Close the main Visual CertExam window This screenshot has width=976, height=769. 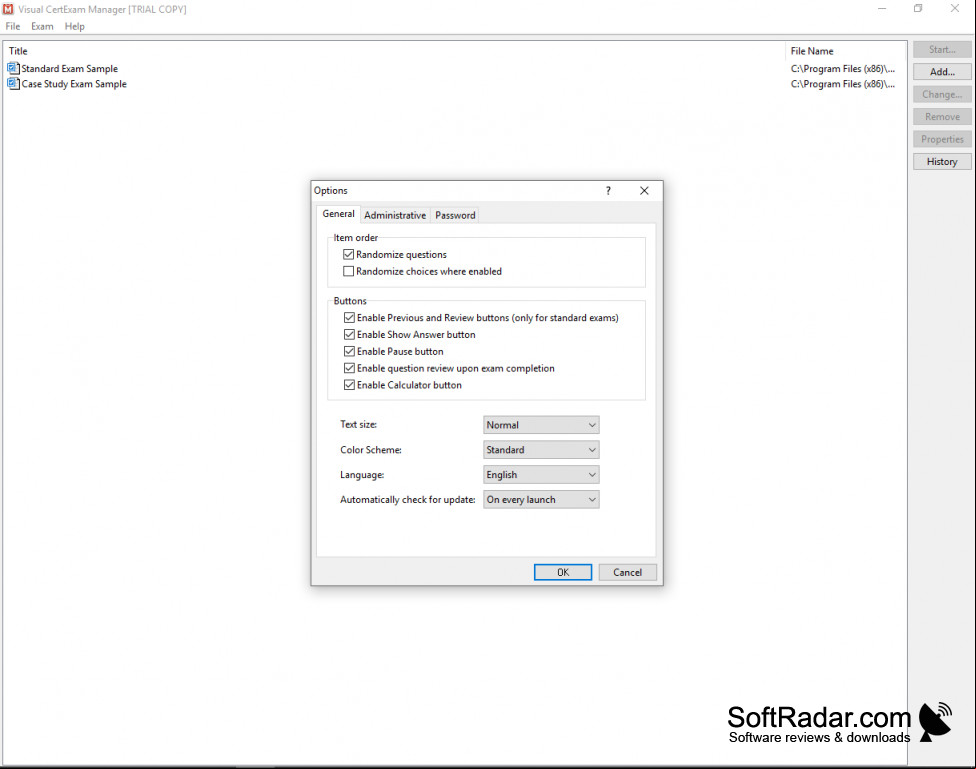coord(955,9)
